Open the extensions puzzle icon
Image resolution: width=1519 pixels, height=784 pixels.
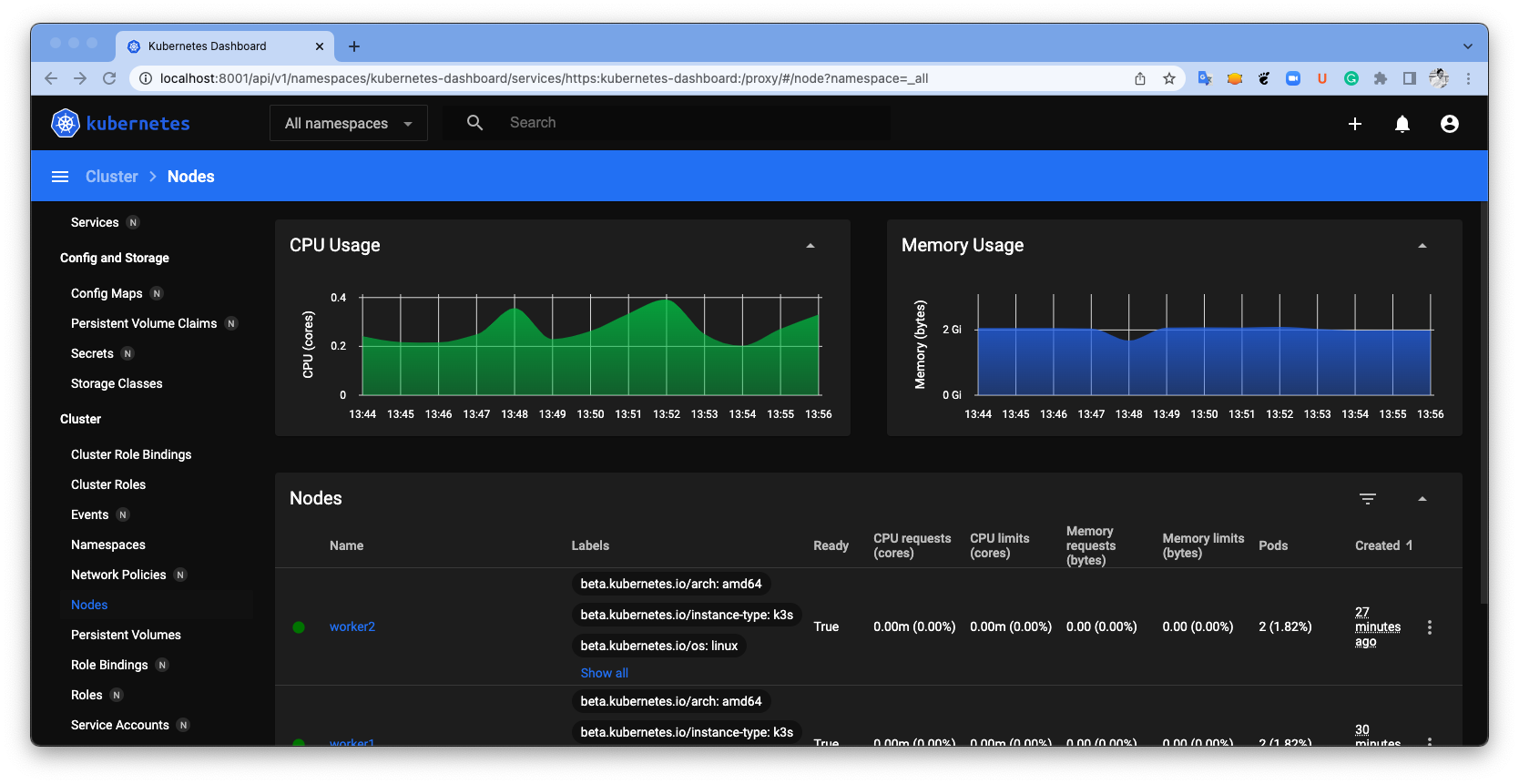point(1381,78)
